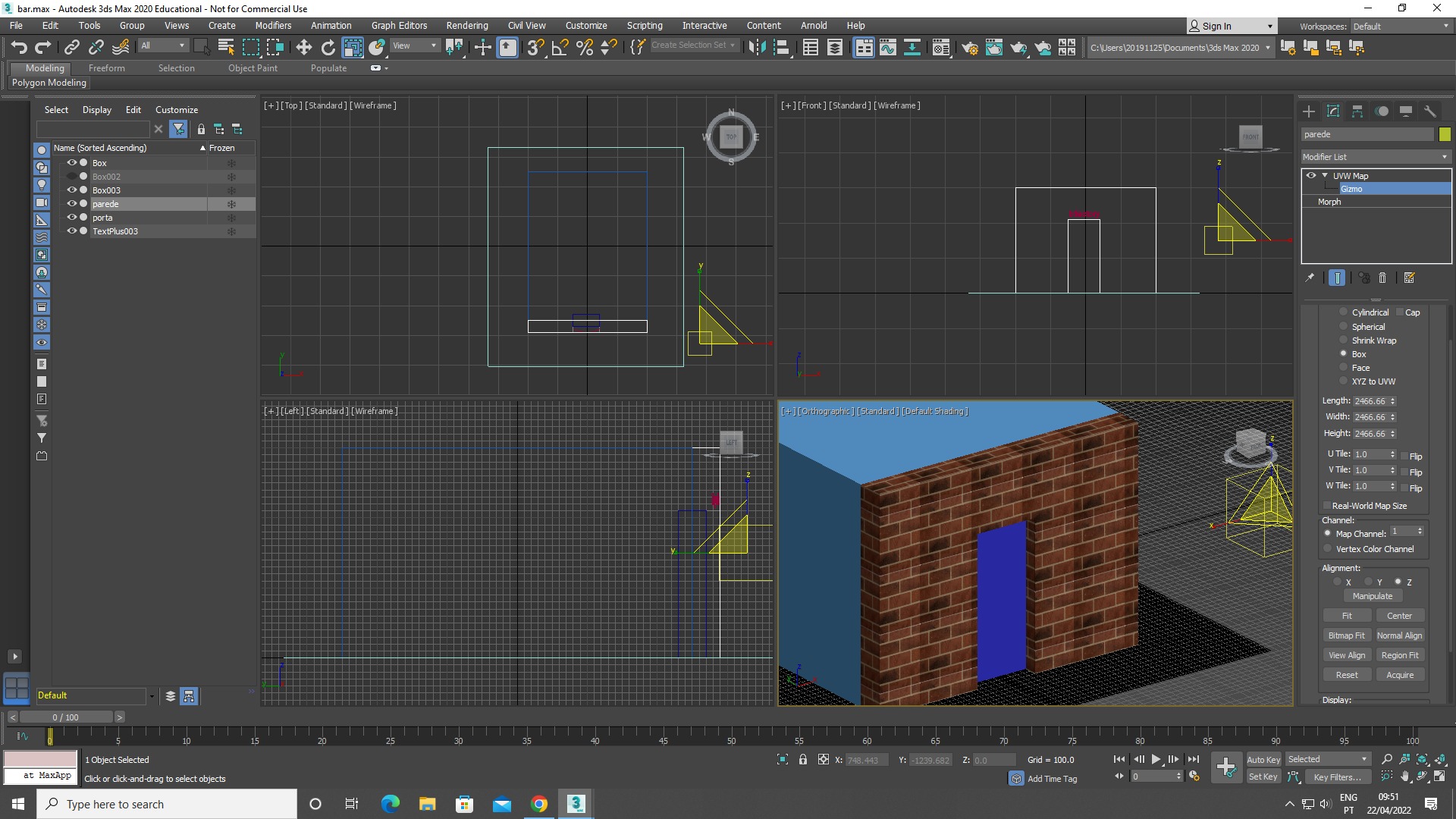The height and width of the screenshot is (819, 1456).
Task: Open the reference coordinate View dropdown
Action: tap(414, 46)
